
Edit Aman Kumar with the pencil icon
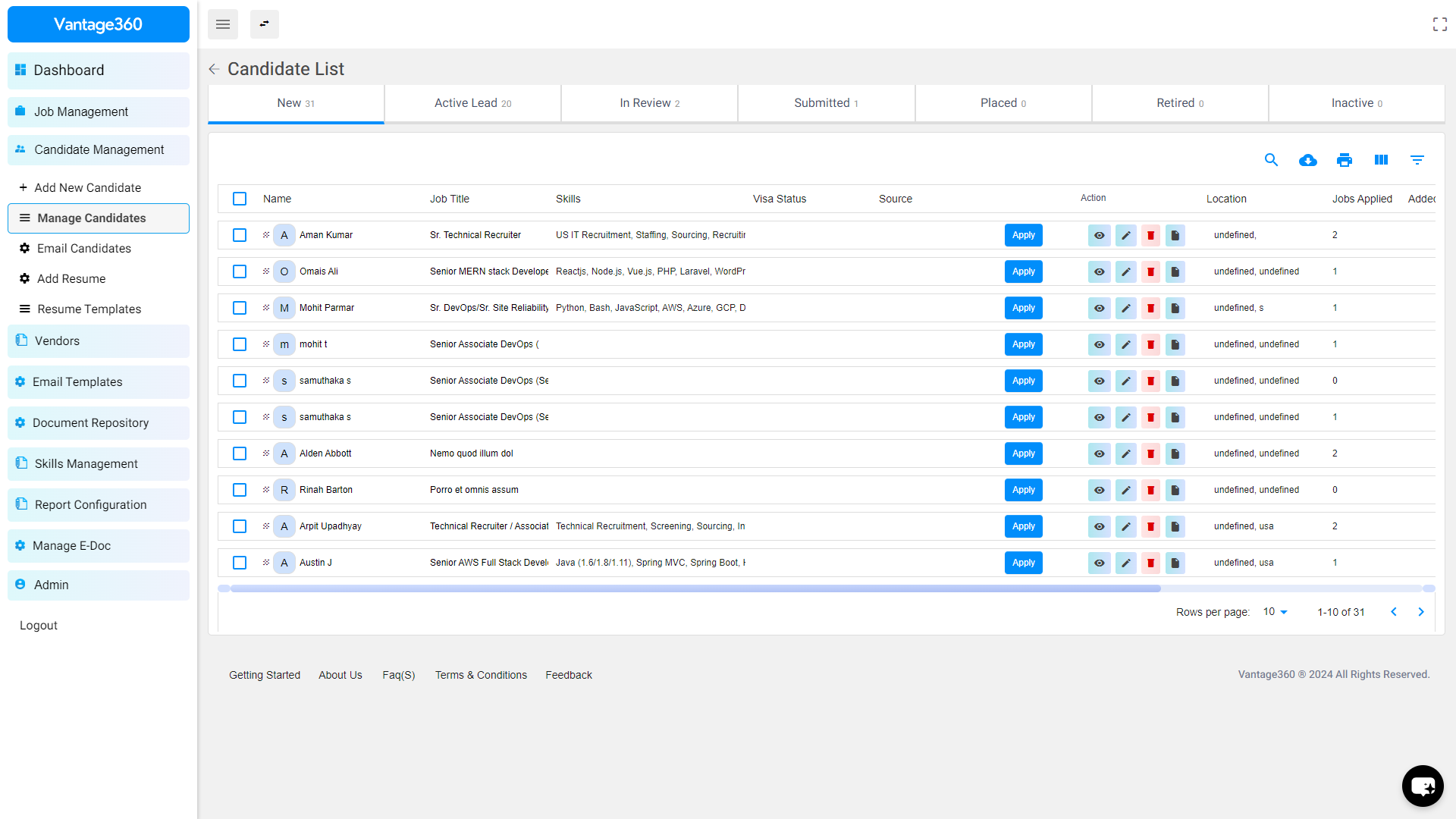[1126, 235]
